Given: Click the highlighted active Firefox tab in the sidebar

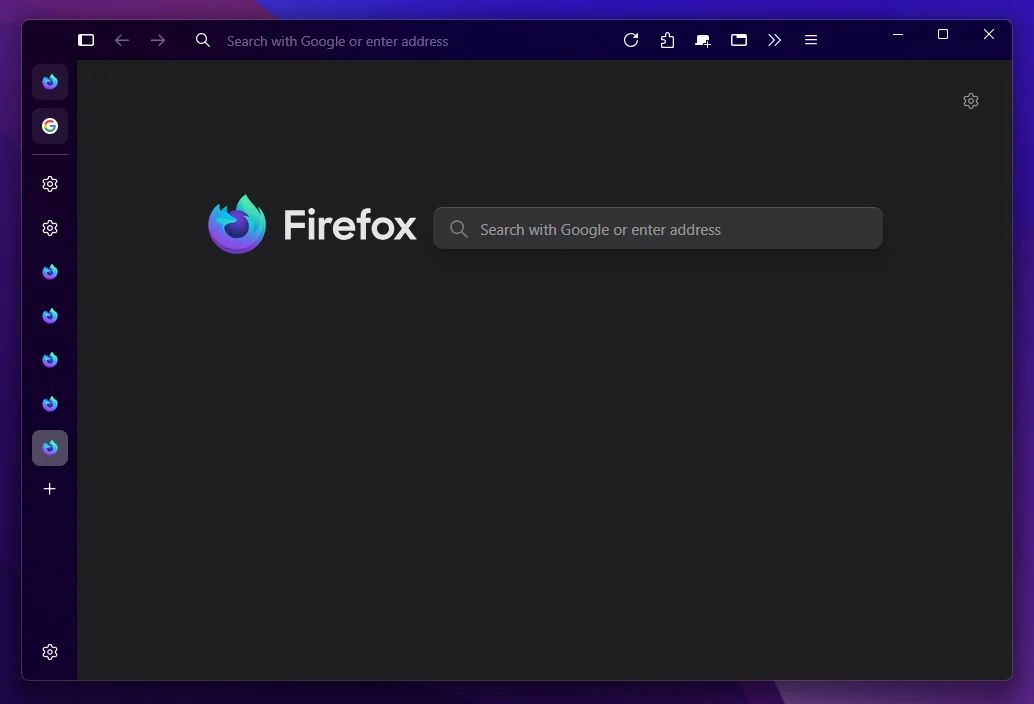Looking at the screenshot, I should (50, 448).
